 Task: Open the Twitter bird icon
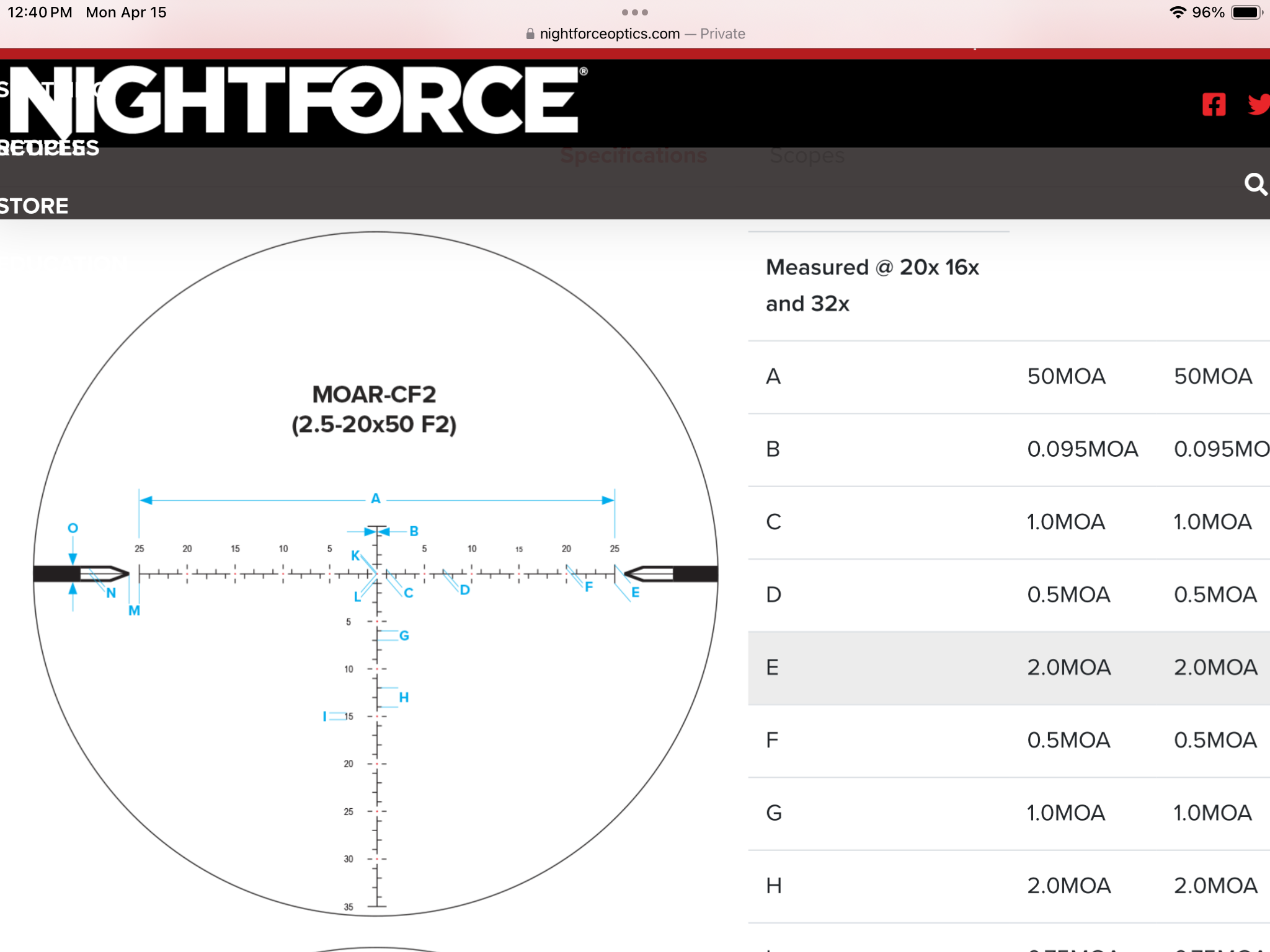click(x=1259, y=104)
